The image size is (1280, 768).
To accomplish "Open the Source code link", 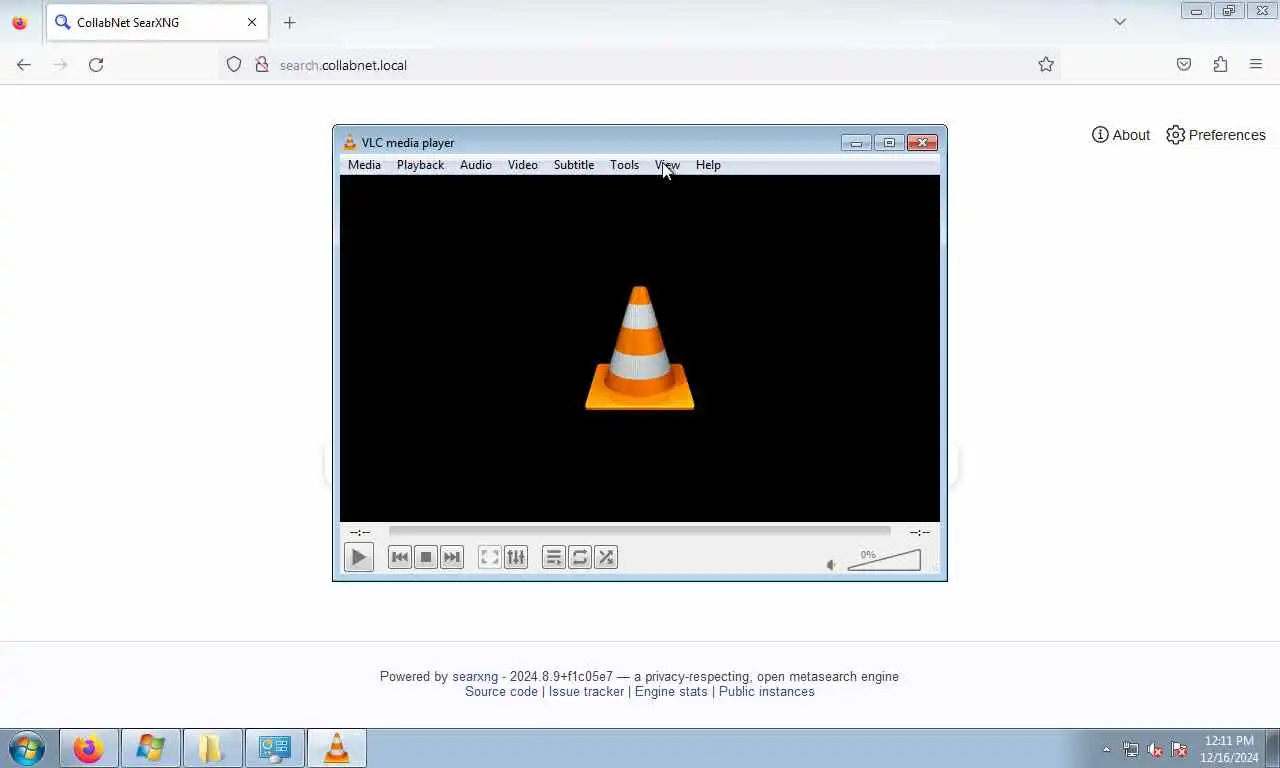I will (x=501, y=692).
